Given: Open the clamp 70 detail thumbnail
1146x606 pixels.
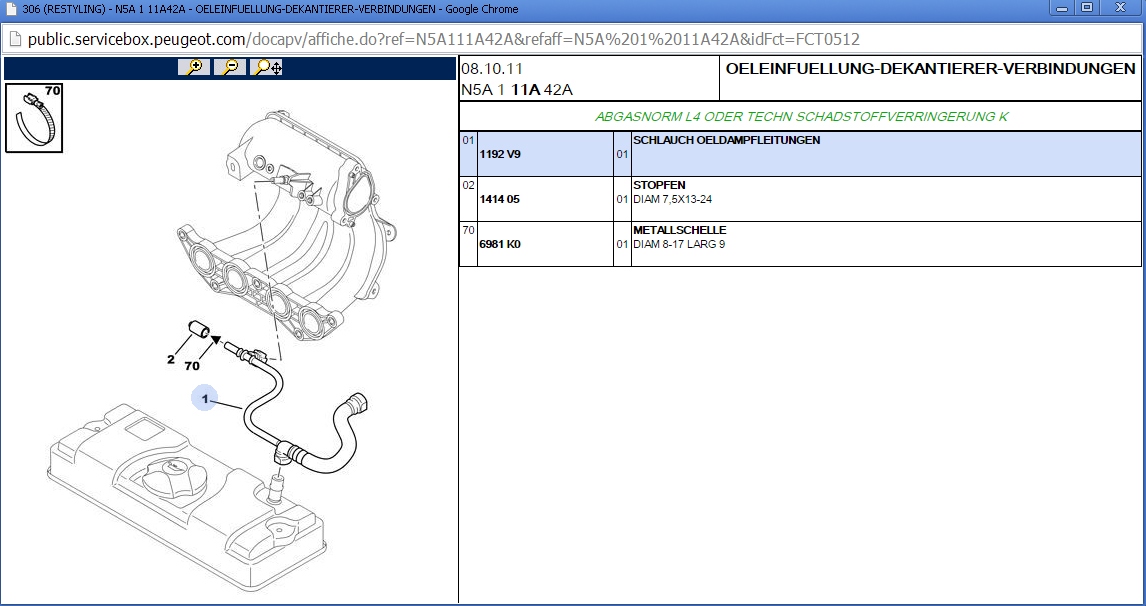Looking at the screenshot, I should point(34,117).
